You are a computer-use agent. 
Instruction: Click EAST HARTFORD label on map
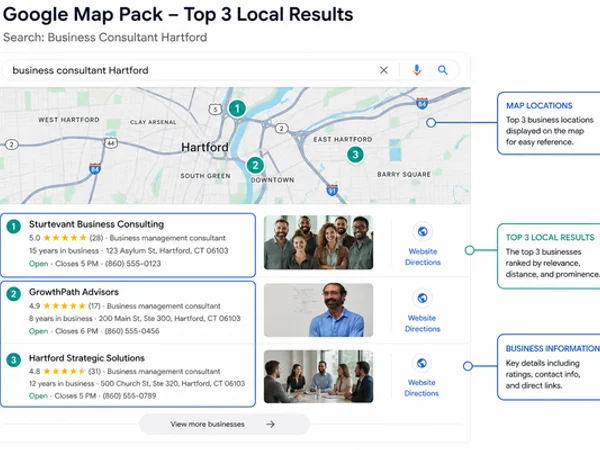pyautogui.click(x=342, y=139)
